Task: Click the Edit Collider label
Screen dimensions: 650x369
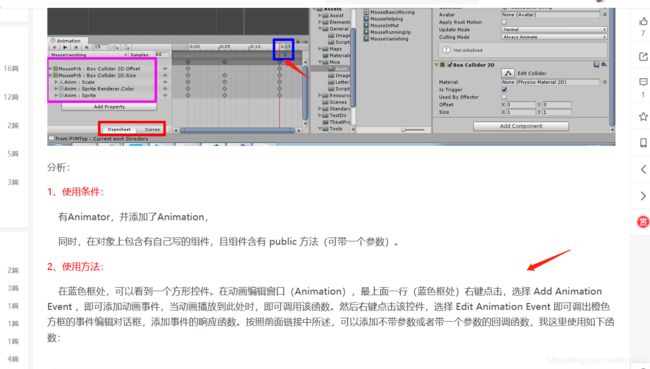Action: (532, 73)
